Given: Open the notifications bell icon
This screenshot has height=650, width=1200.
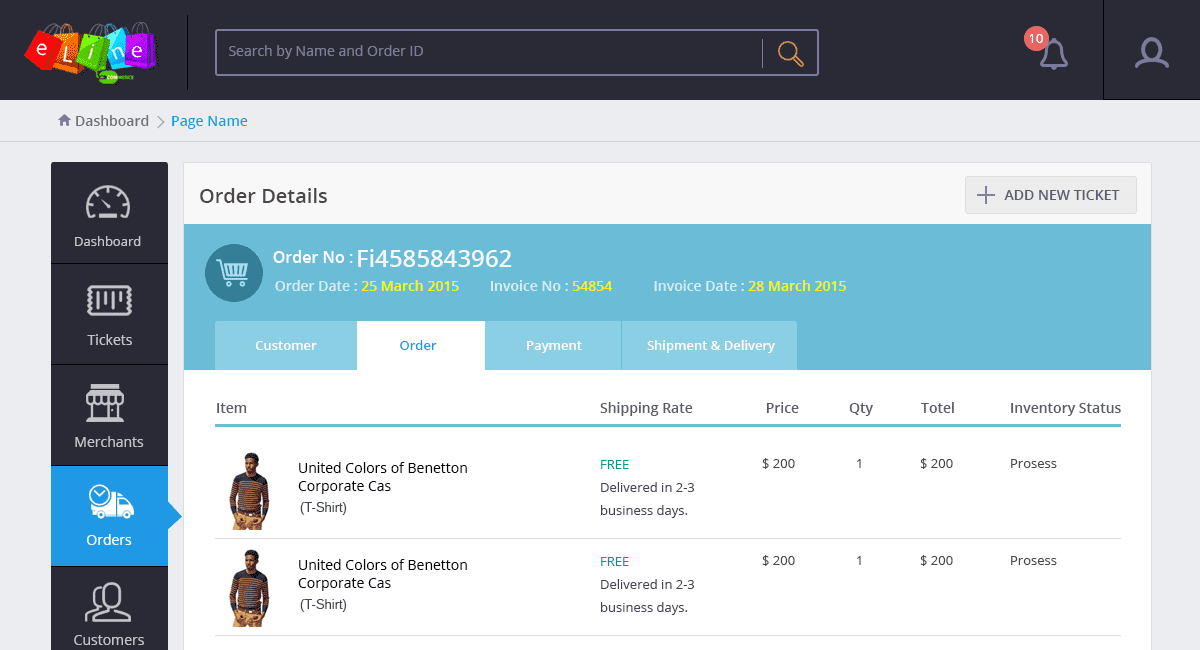Looking at the screenshot, I should [x=1053, y=54].
